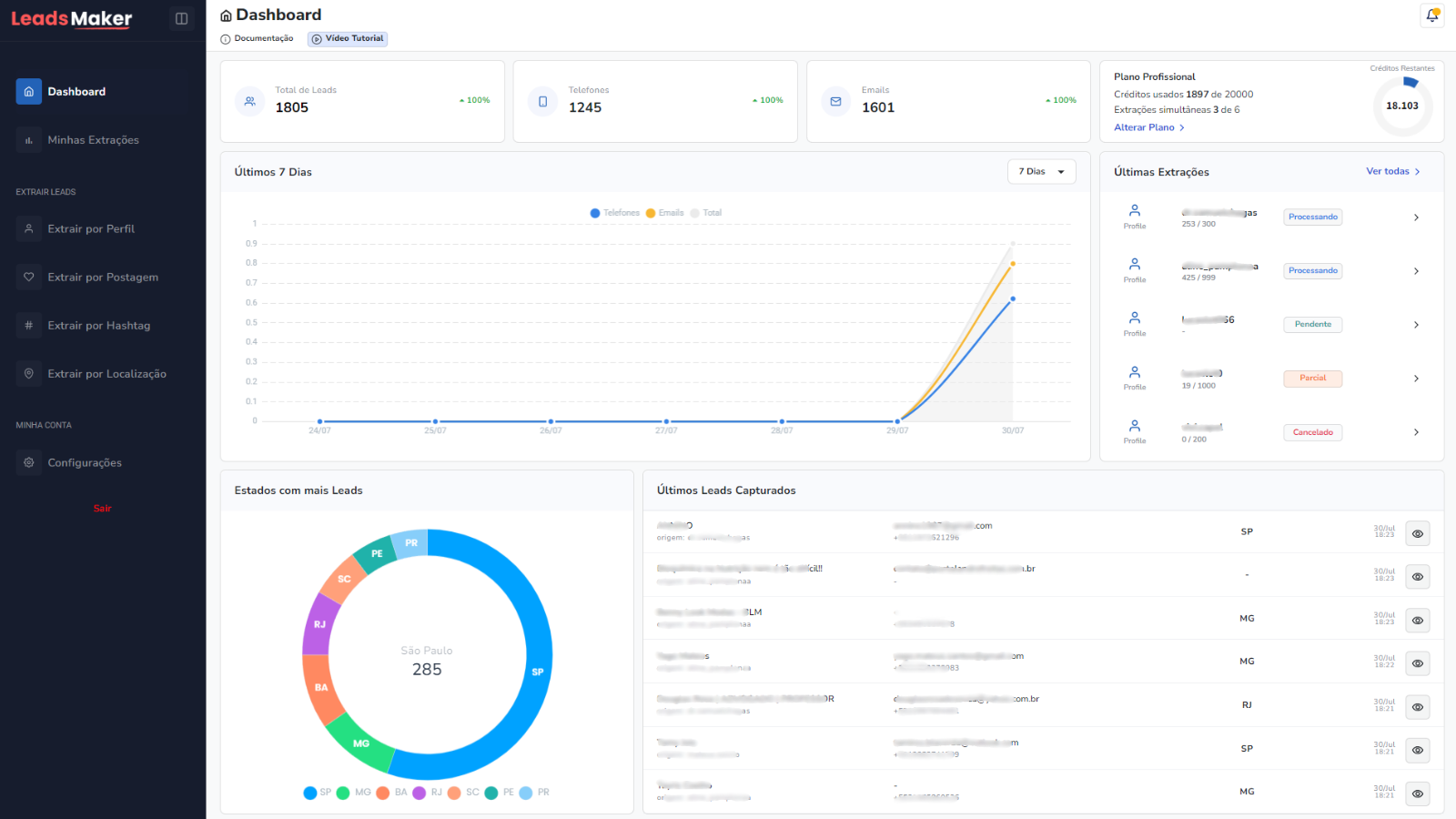The height and width of the screenshot is (819, 1456).
Task: Click the Extrair por Perfil person icon
Action: [29, 229]
